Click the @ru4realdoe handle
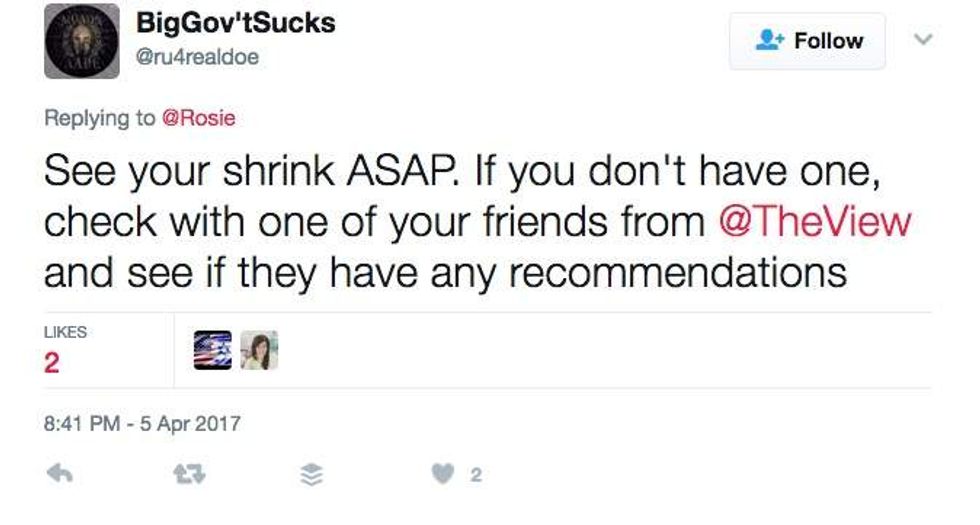 [x=198, y=57]
